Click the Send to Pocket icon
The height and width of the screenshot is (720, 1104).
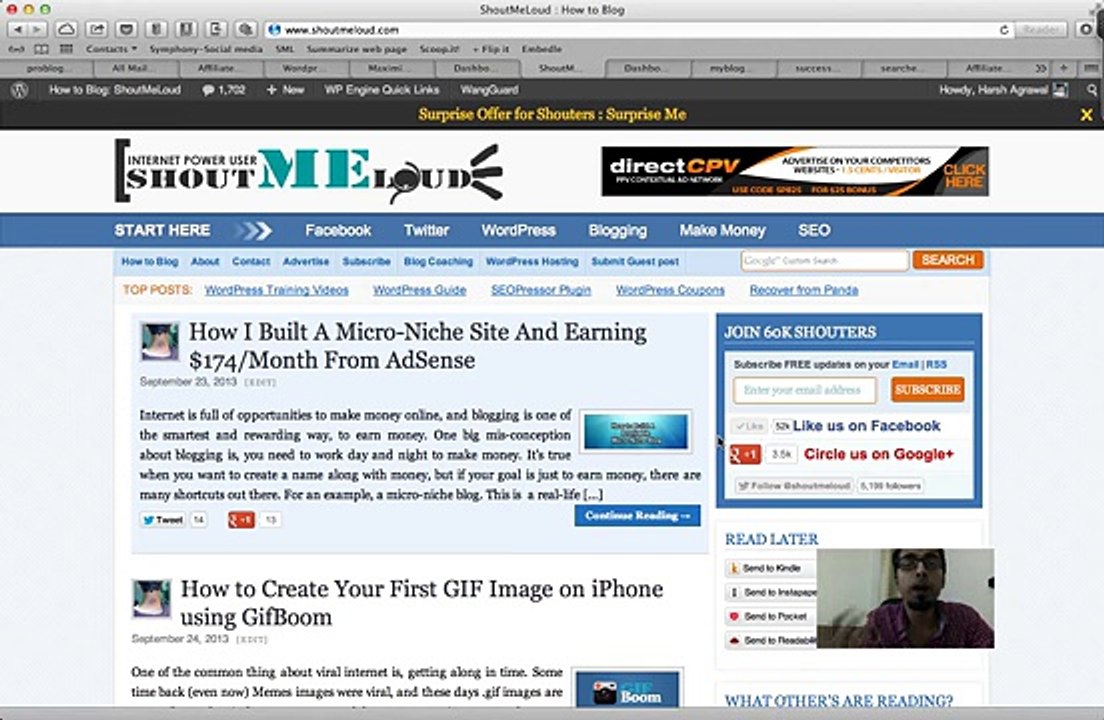734,617
